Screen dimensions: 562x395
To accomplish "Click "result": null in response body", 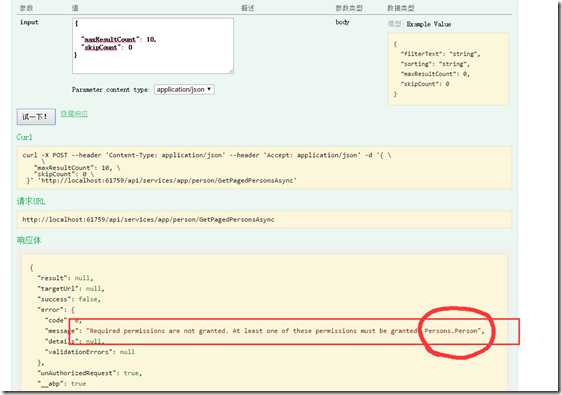I will pos(66,278).
